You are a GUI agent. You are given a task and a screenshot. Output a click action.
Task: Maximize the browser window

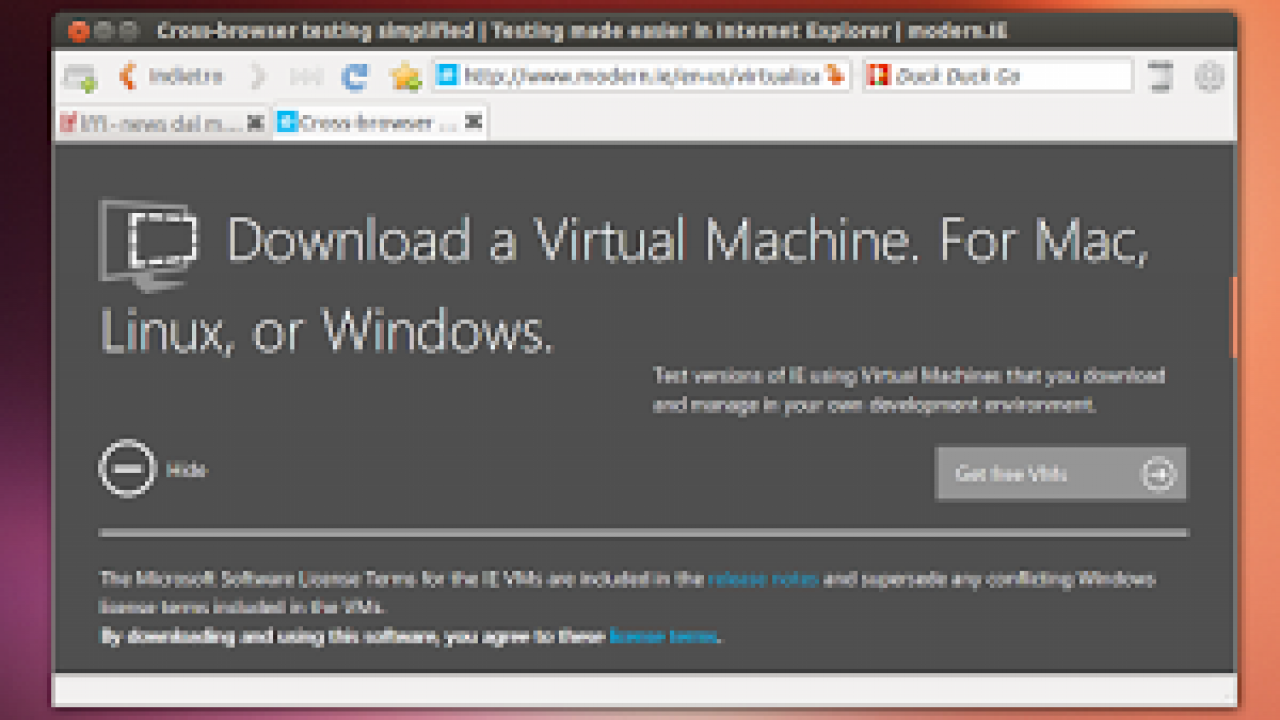(x=128, y=31)
